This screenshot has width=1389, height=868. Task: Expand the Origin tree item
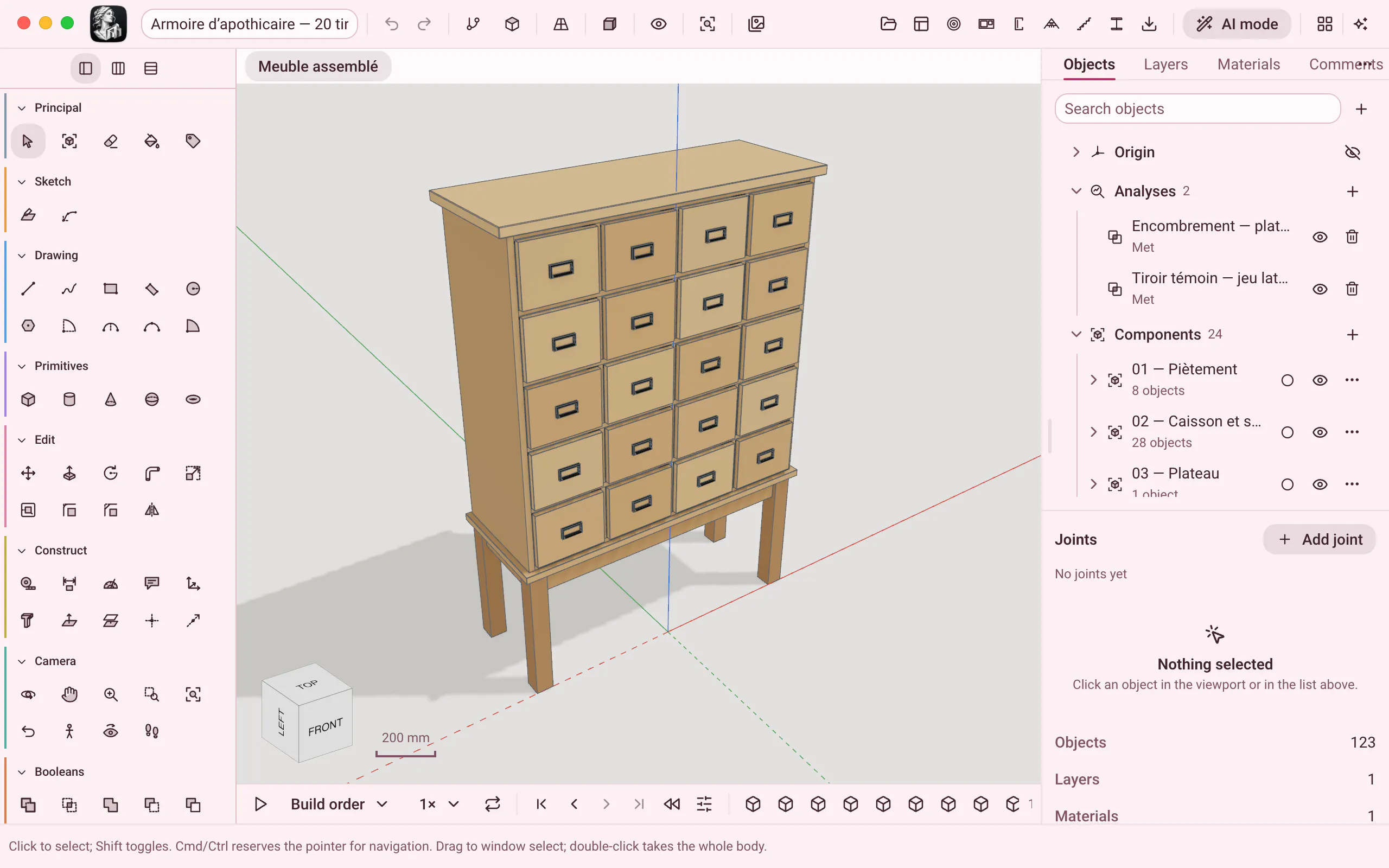[1076, 152]
